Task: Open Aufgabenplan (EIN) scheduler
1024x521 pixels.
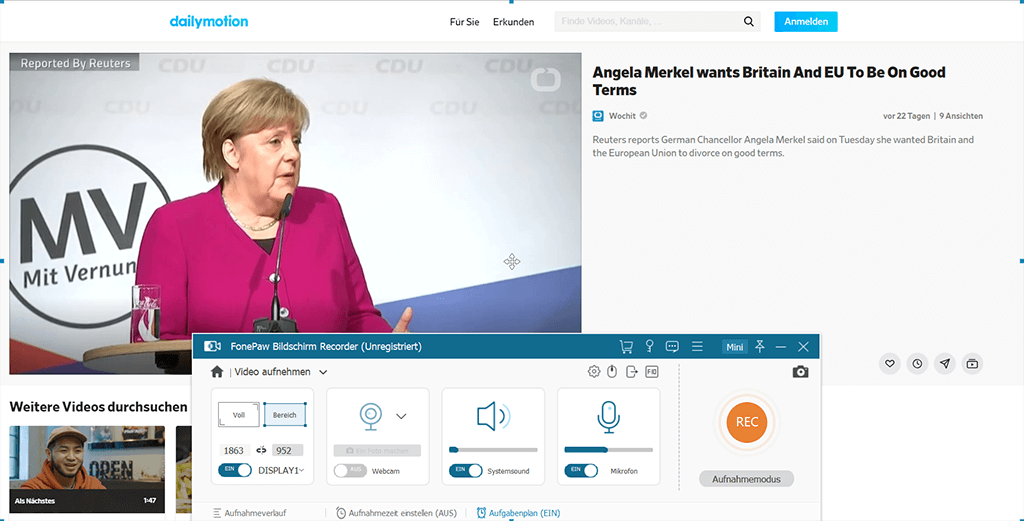Action: (x=519, y=513)
